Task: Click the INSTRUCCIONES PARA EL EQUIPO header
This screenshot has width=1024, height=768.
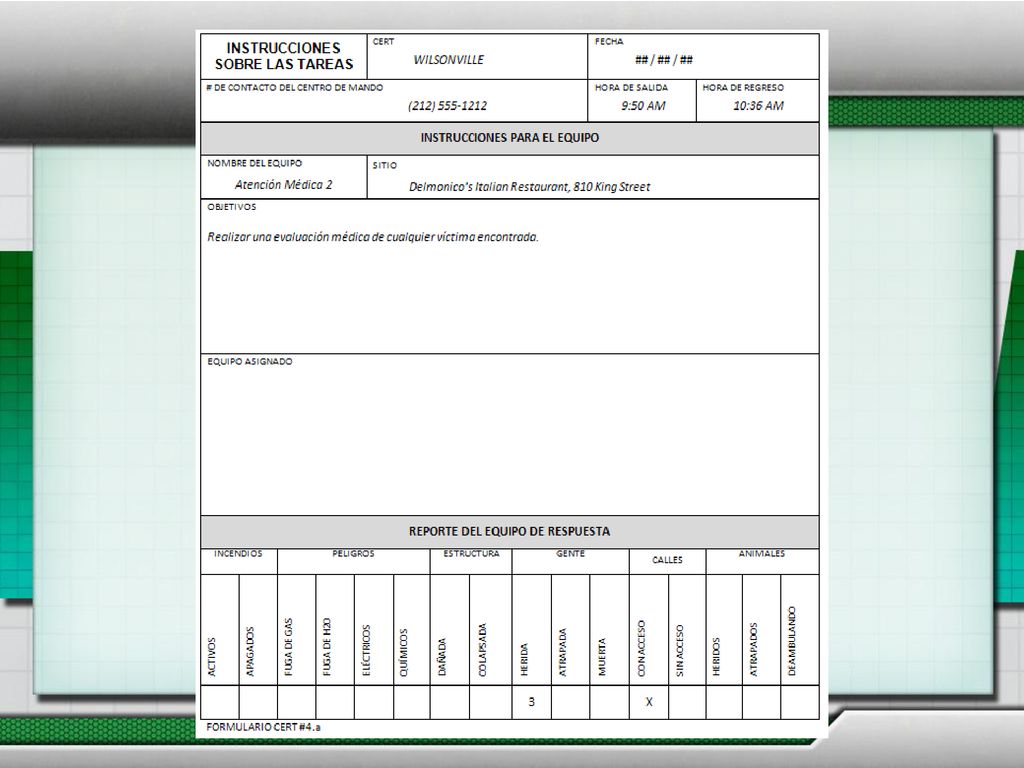Action: coord(509,138)
